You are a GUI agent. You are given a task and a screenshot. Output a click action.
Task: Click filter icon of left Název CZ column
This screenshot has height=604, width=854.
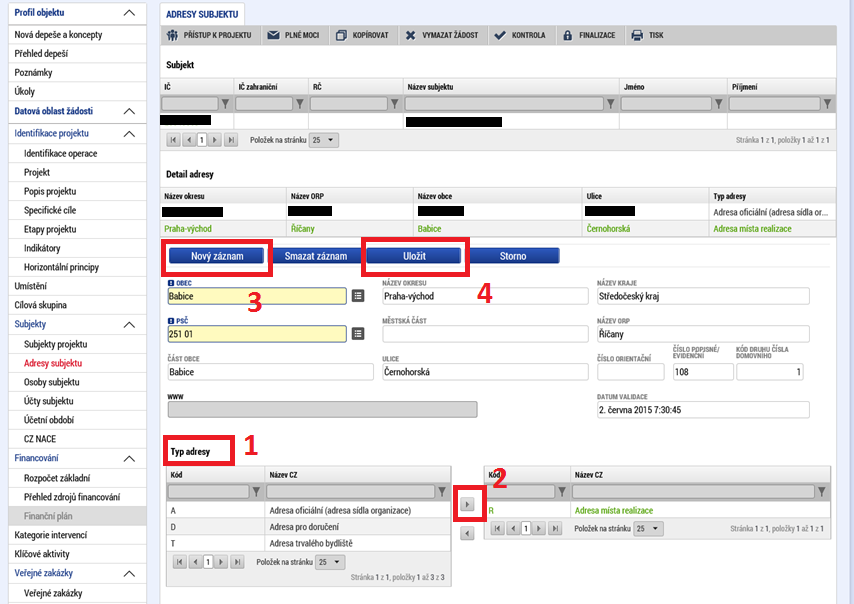click(x=442, y=492)
